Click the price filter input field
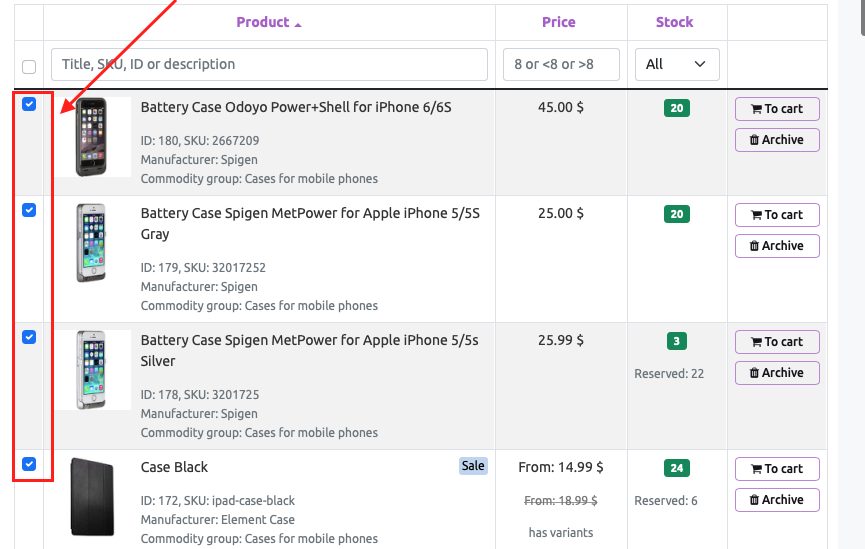This screenshot has height=549, width=865. click(561, 65)
